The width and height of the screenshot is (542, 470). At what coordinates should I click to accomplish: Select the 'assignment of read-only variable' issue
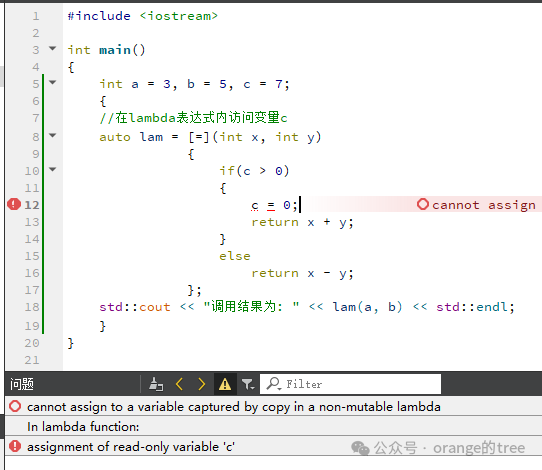(273, 447)
